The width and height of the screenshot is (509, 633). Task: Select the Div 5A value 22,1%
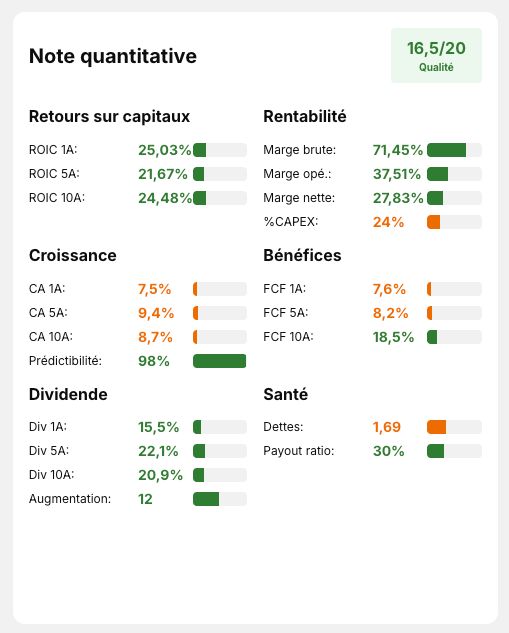pyautogui.click(x=158, y=451)
